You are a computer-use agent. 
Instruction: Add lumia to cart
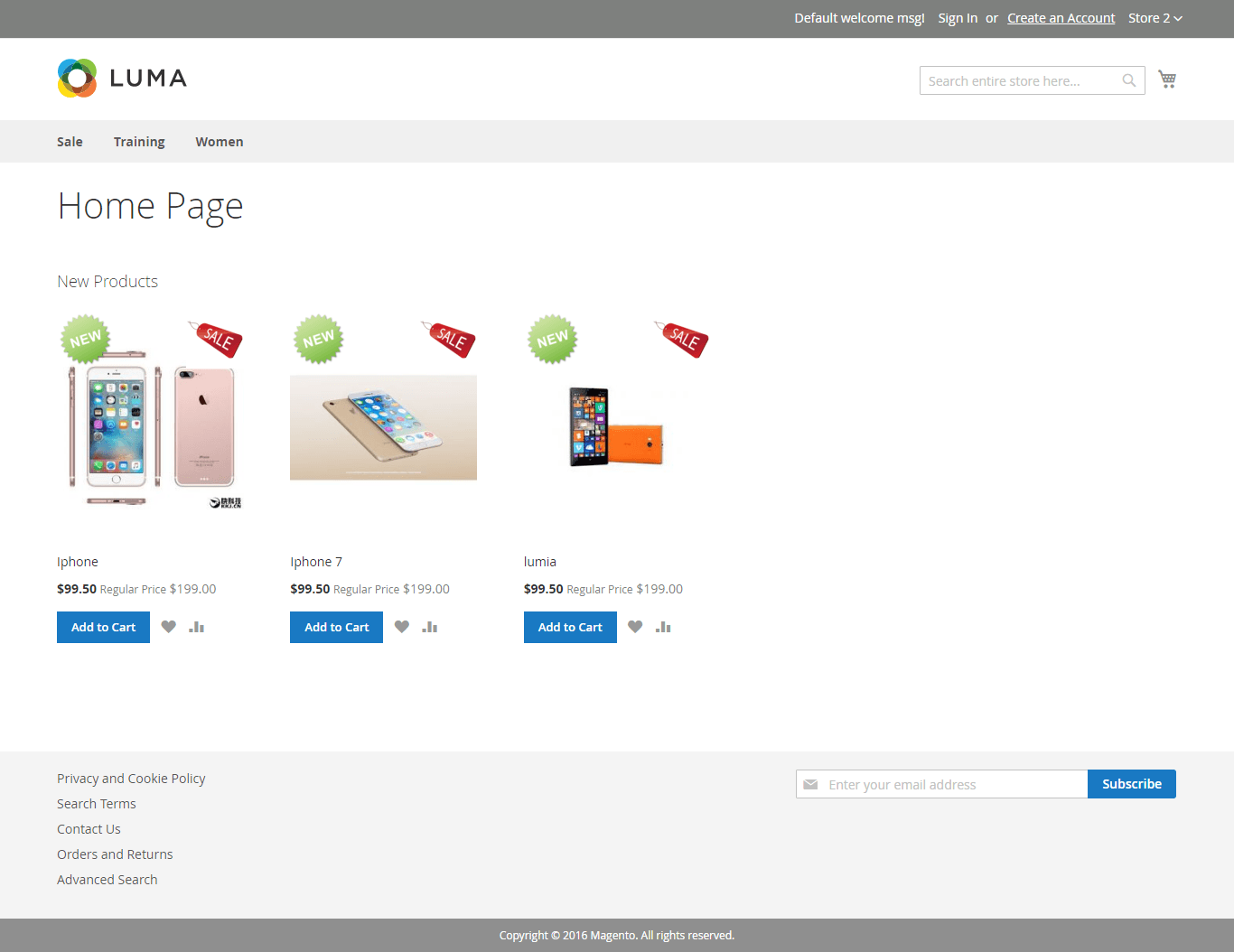(x=570, y=627)
